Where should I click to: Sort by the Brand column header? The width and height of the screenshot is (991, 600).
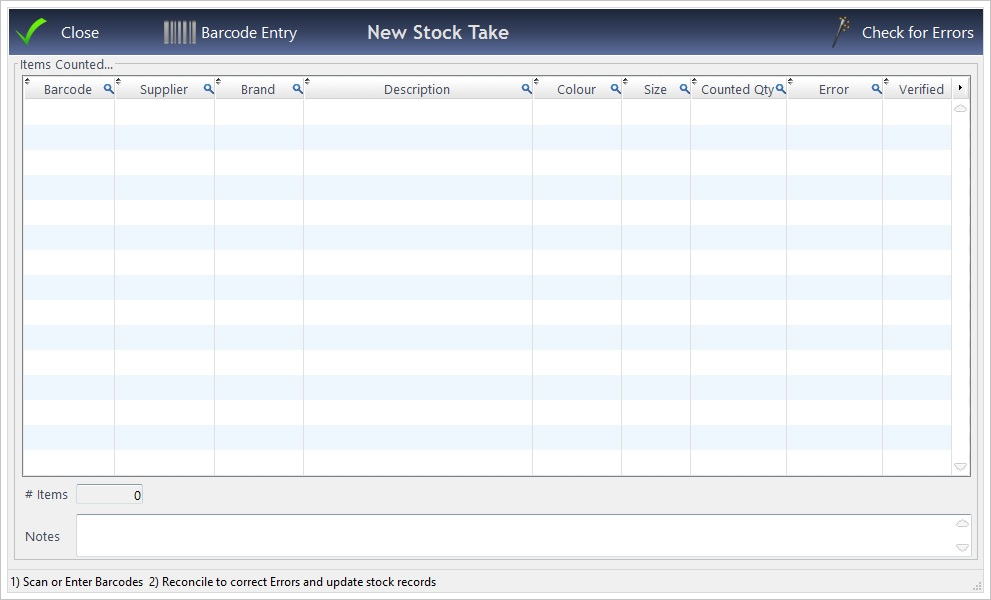[x=258, y=90]
